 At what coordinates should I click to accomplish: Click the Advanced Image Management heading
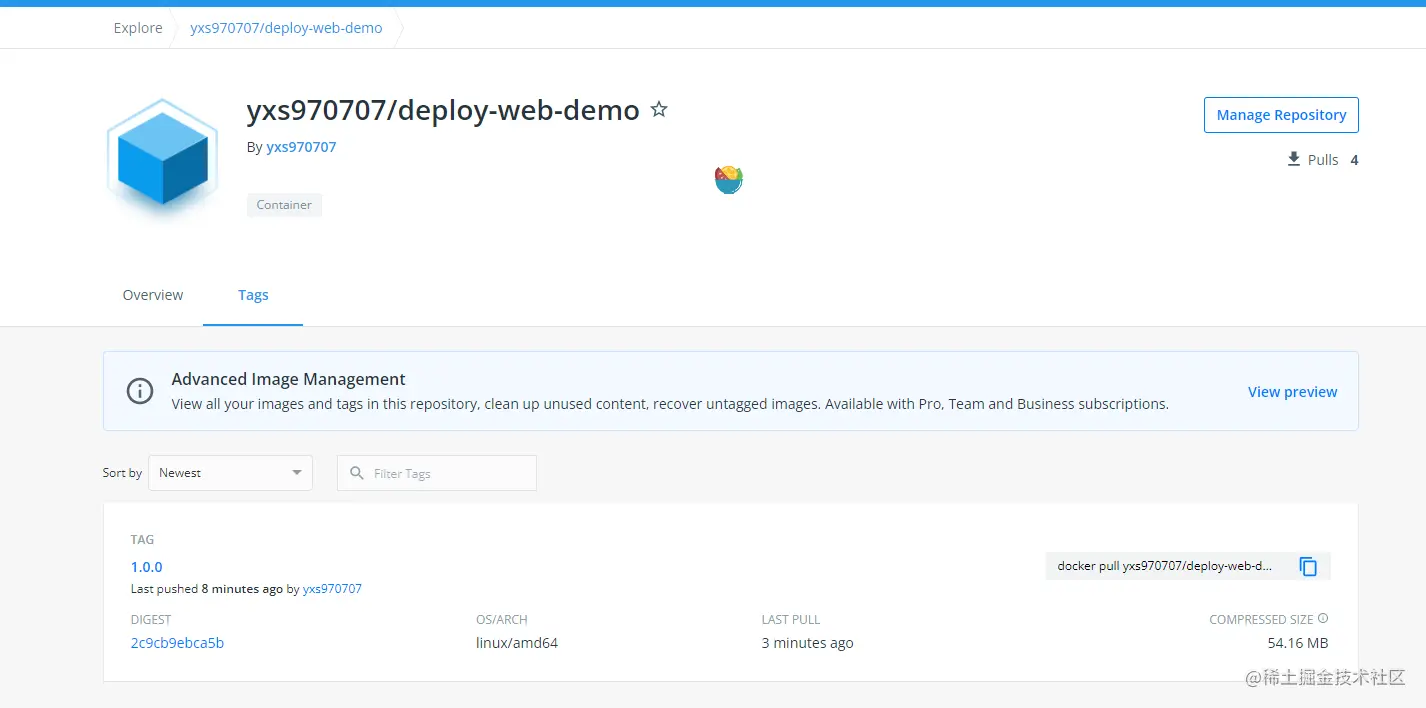[x=288, y=379]
